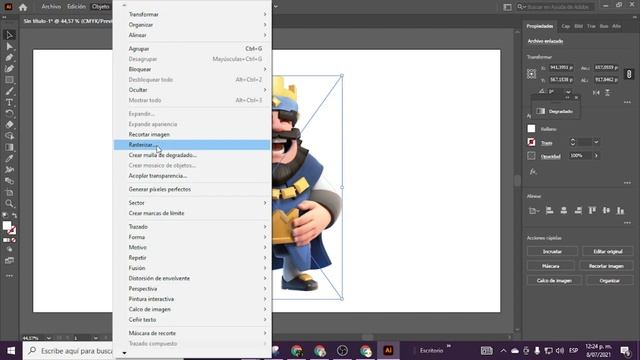Open the Edición menu

[x=76, y=7]
